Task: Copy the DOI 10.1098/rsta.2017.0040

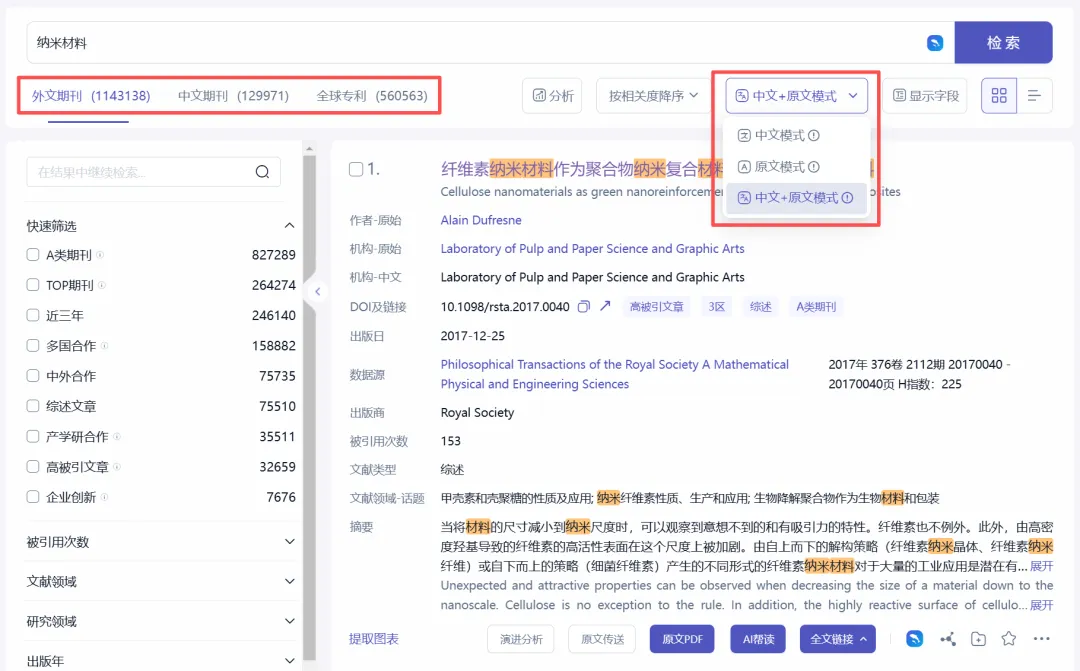Action: click(583, 307)
